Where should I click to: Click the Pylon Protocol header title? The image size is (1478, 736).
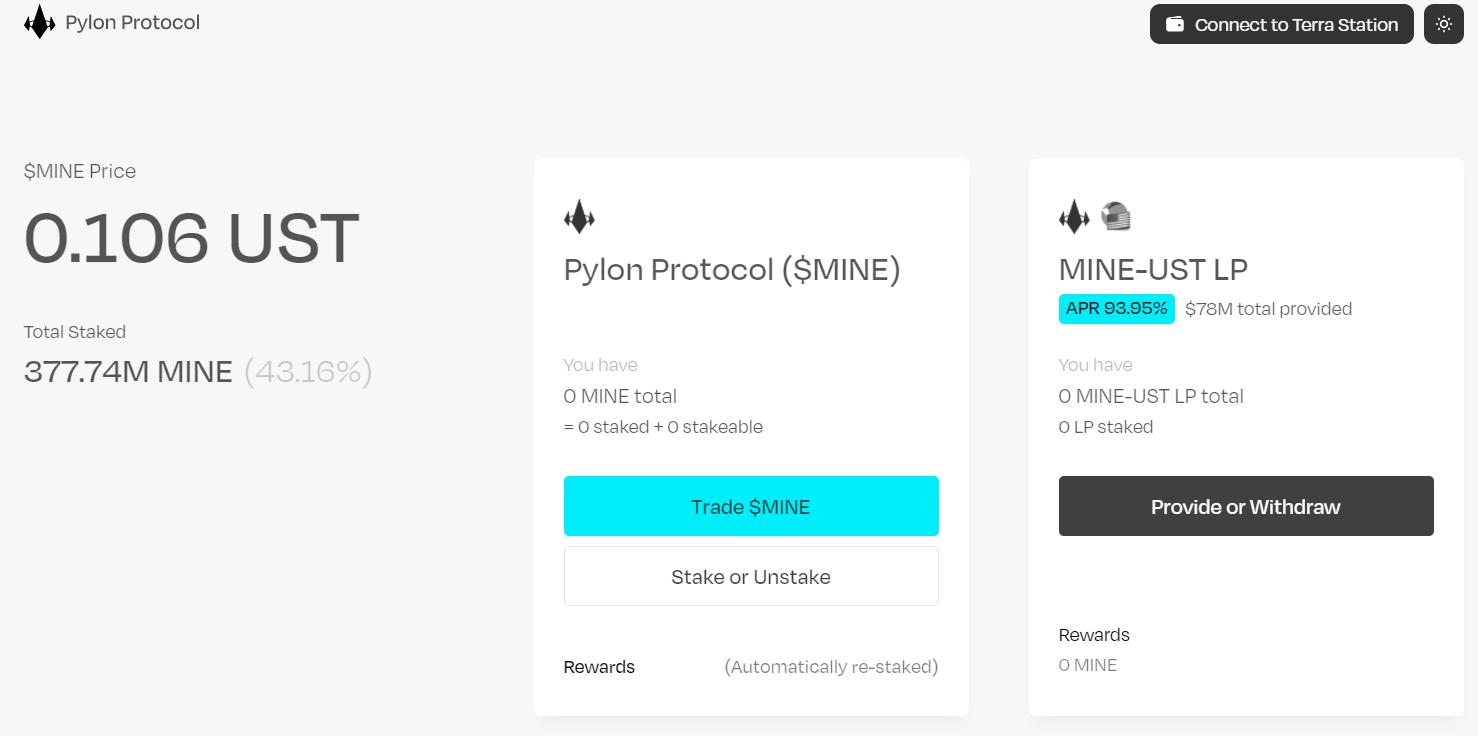point(132,22)
